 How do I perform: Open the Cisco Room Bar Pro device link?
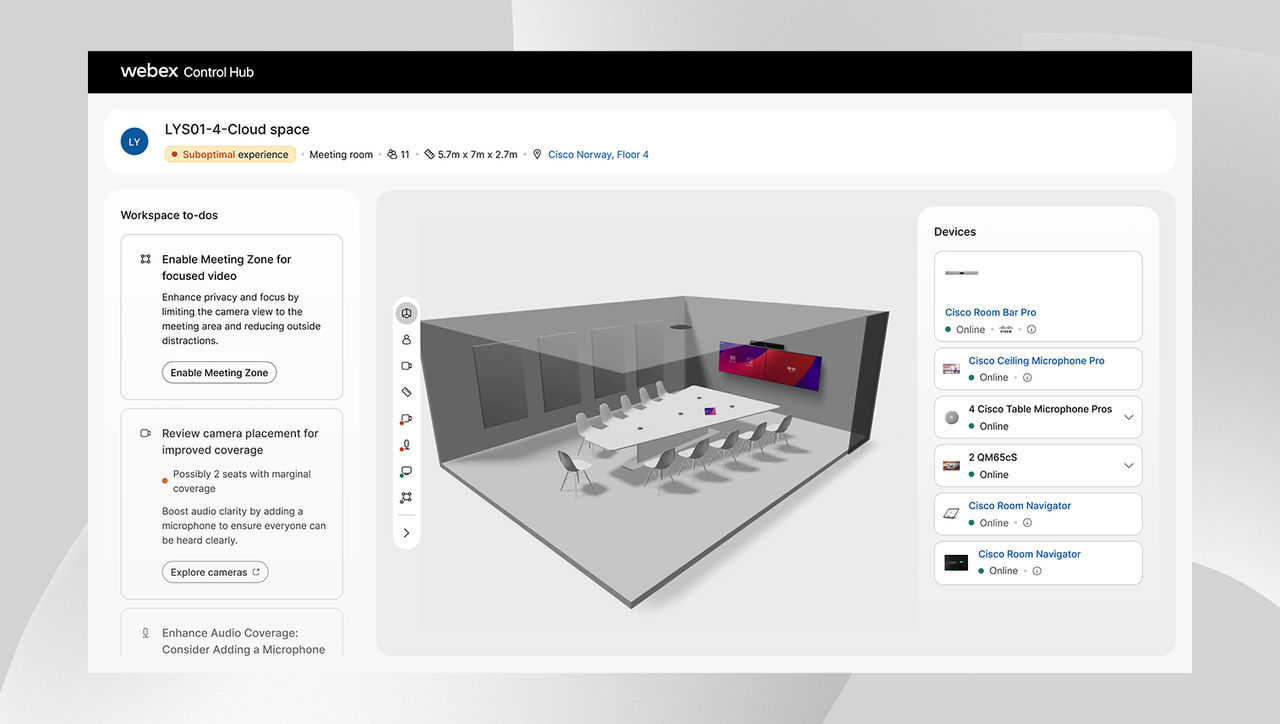[990, 313]
